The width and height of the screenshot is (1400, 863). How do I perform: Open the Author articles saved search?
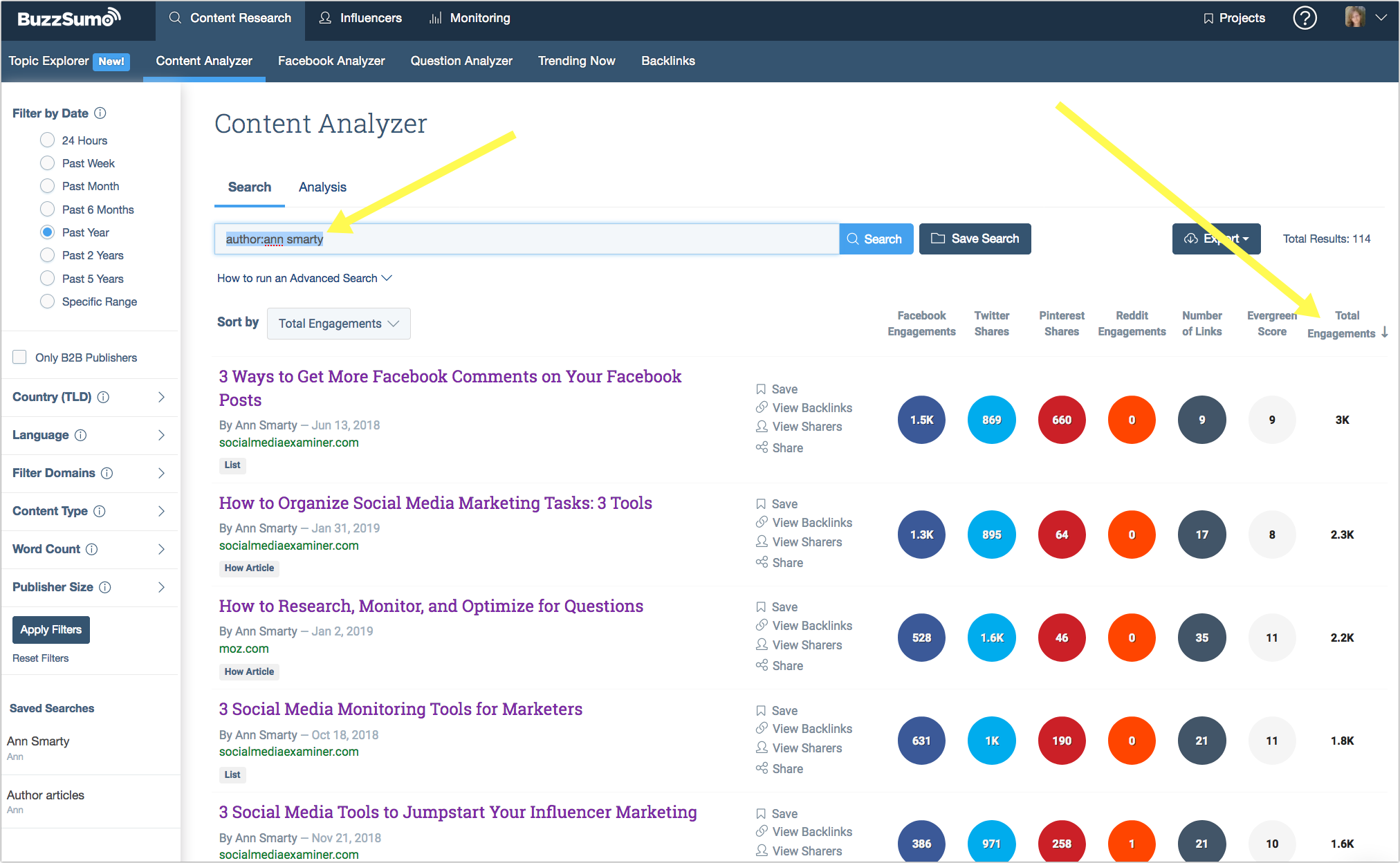[x=45, y=795]
